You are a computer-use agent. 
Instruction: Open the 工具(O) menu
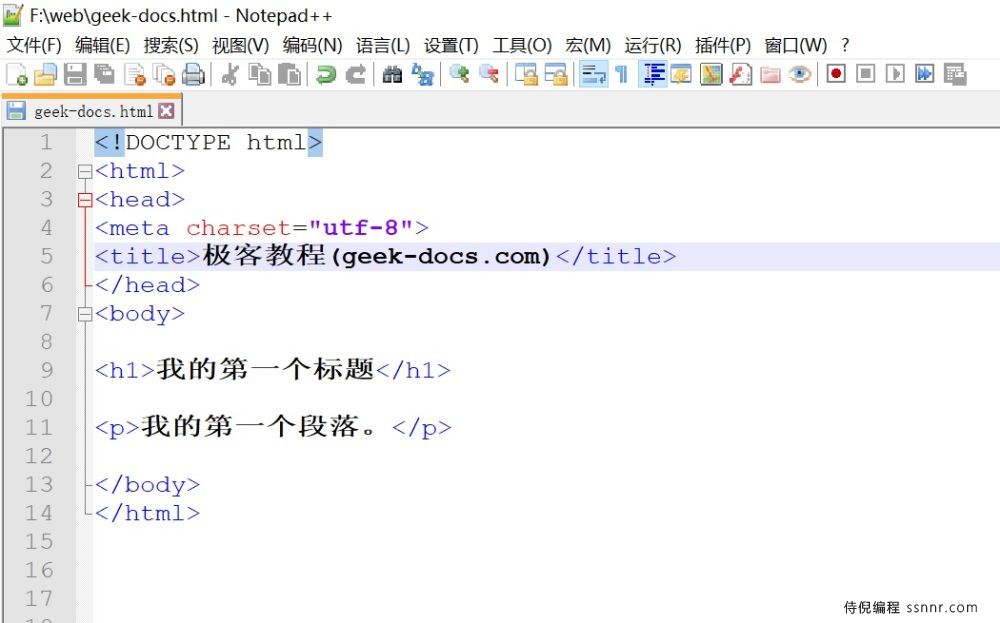[522, 45]
